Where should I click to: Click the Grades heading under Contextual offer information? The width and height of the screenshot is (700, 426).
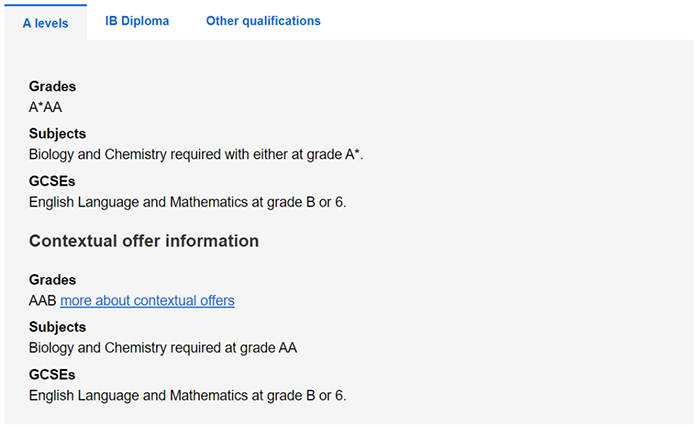[x=52, y=280]
